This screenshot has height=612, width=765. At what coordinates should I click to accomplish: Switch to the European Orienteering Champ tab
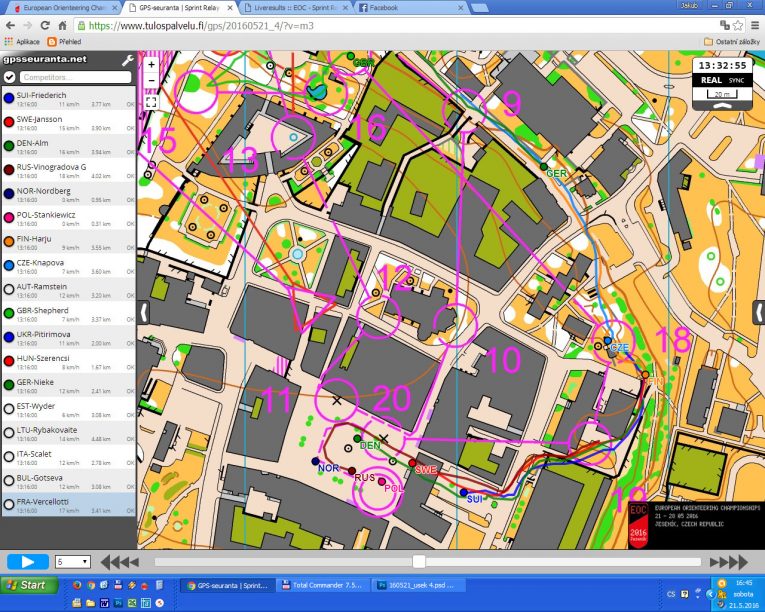tap(66, 8)
